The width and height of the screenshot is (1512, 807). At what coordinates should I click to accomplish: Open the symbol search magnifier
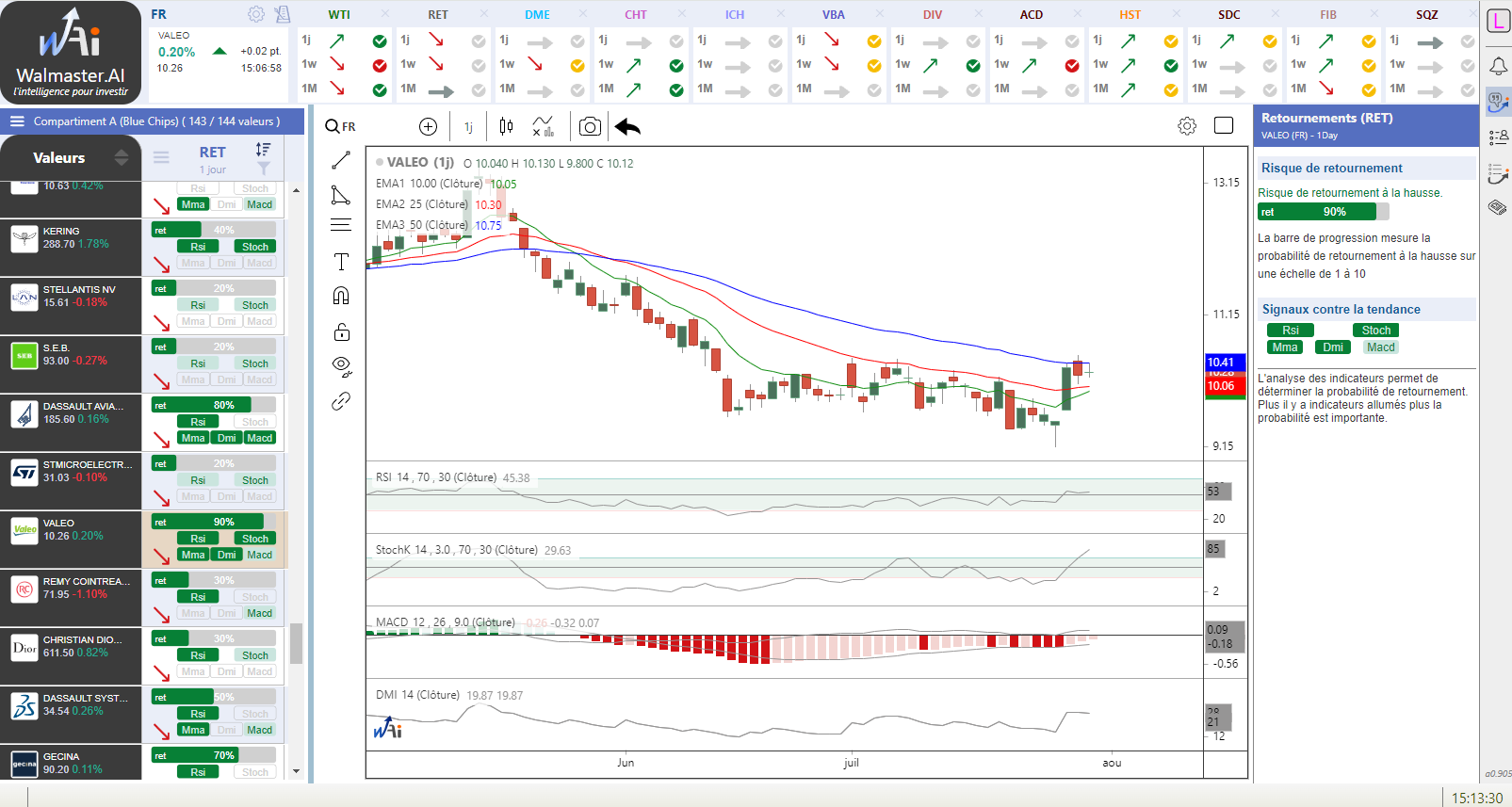pos(332,127)
